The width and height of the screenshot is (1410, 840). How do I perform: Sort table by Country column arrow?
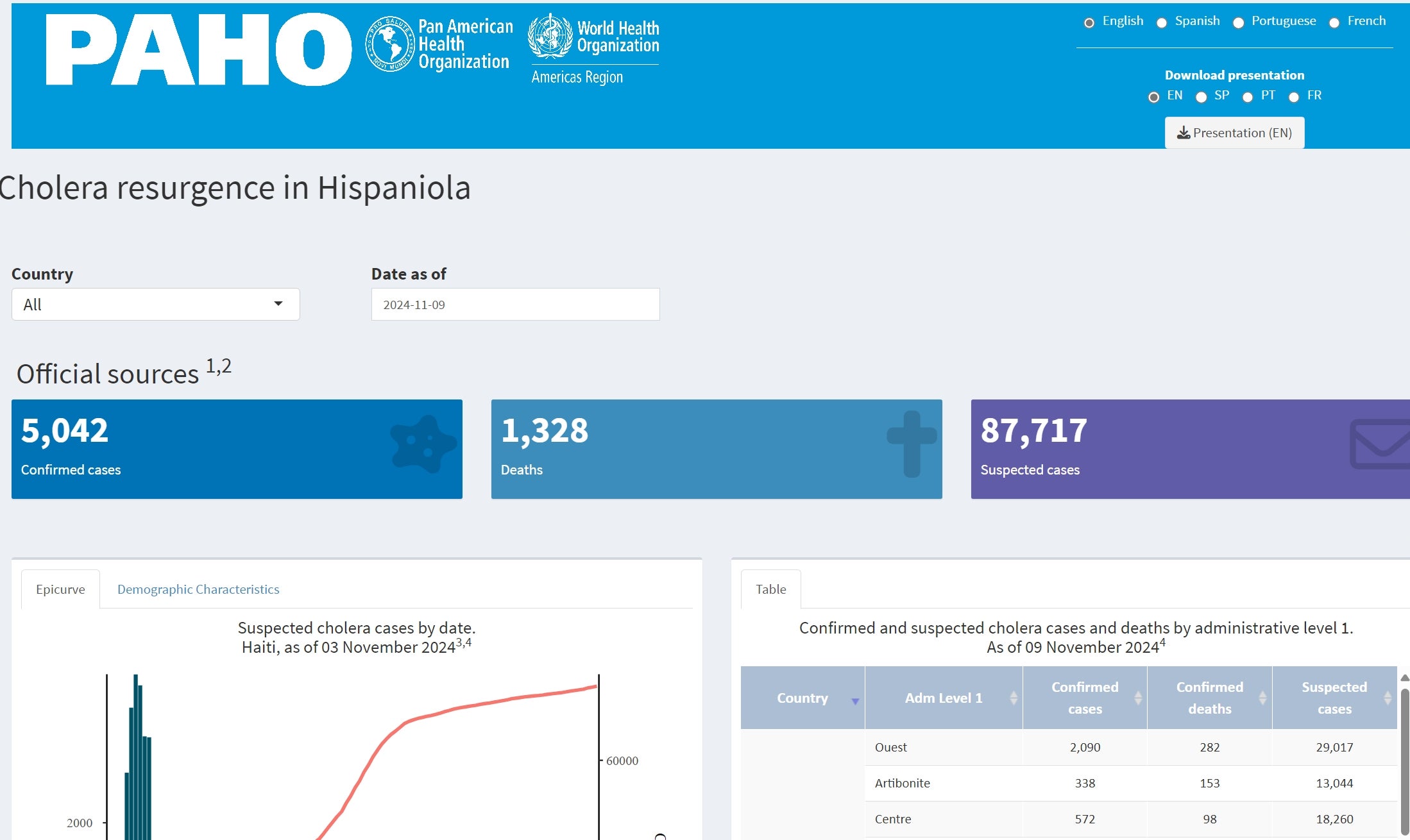coord(855,701)
